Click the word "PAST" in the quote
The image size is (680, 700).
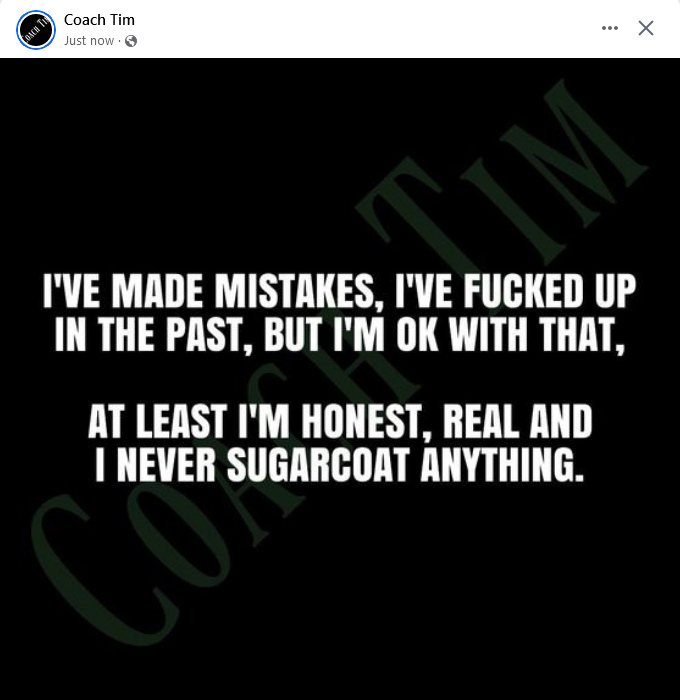click(x=207, y=336)
